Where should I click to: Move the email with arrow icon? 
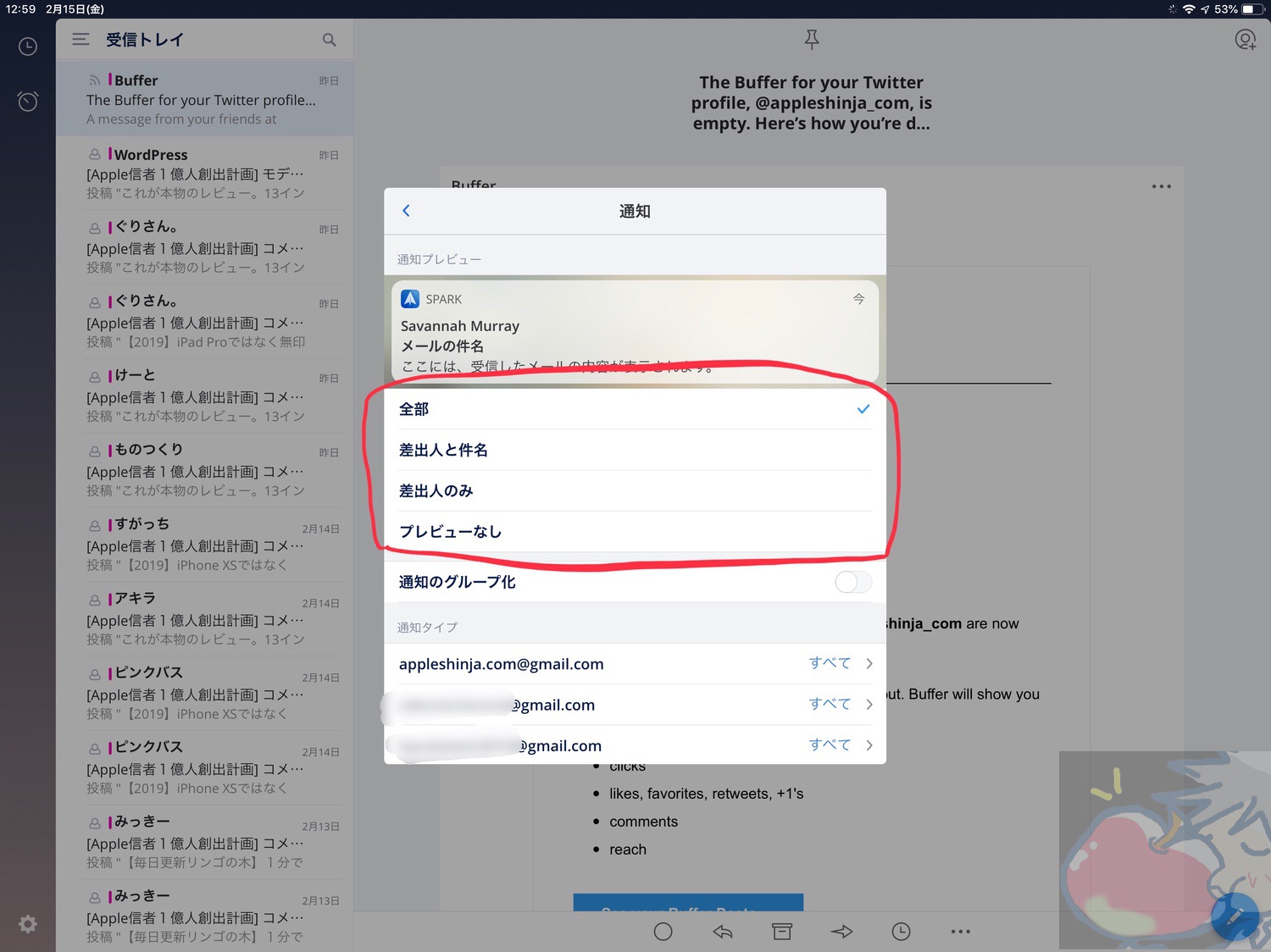pos(841,932)
